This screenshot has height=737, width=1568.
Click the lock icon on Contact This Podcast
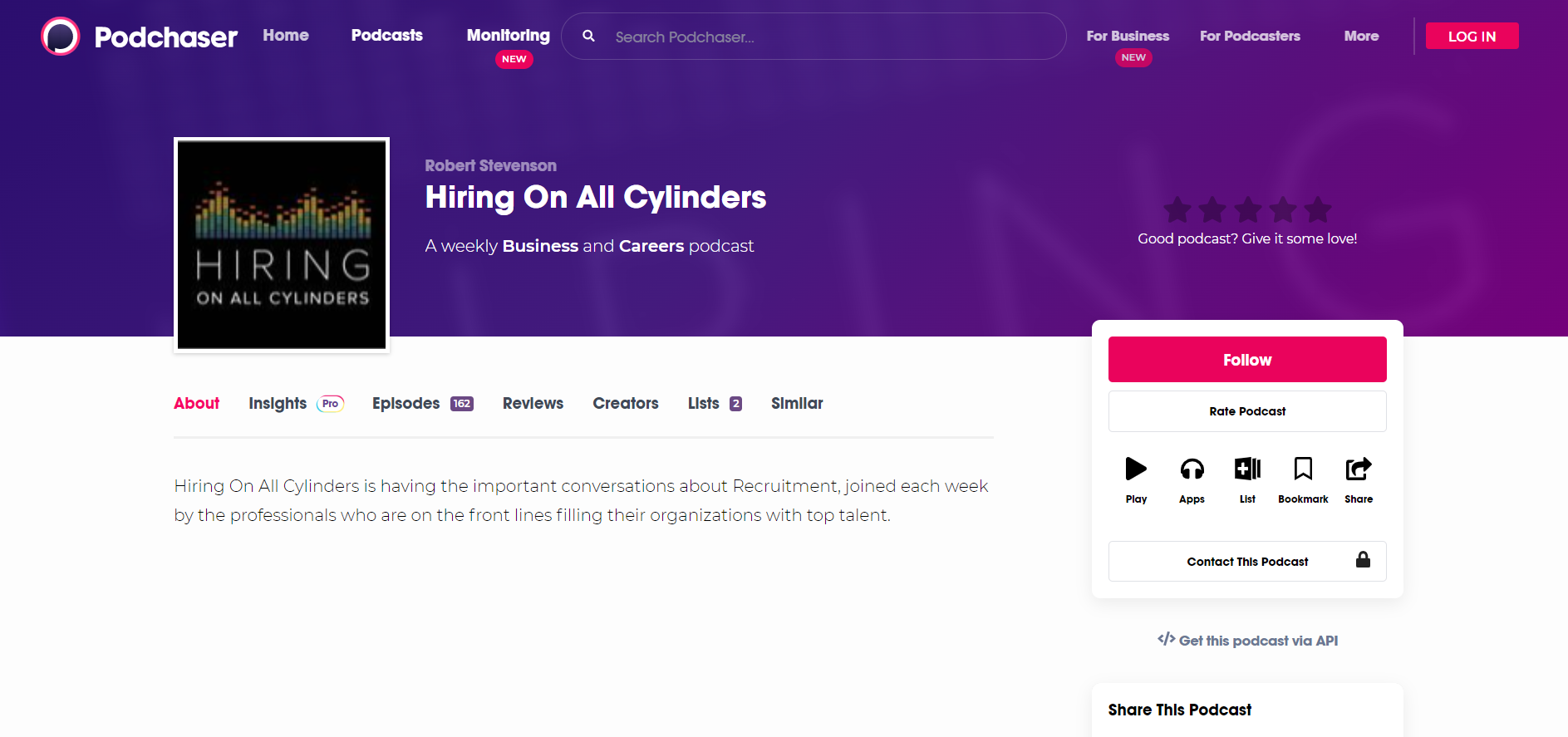click(1363, 560)
